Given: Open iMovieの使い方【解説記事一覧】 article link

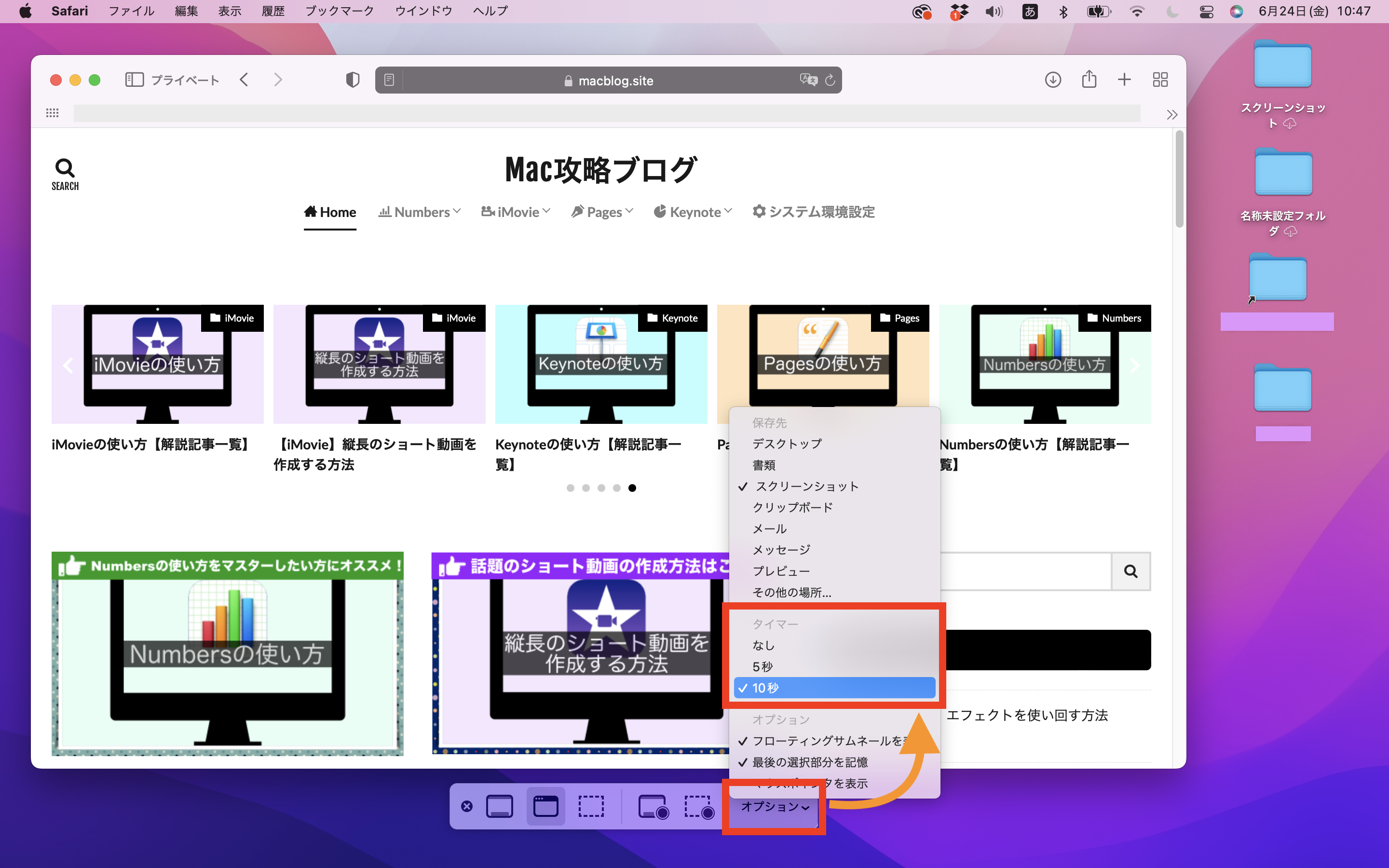Looking at the screenshot, I should tap(152, 444).
